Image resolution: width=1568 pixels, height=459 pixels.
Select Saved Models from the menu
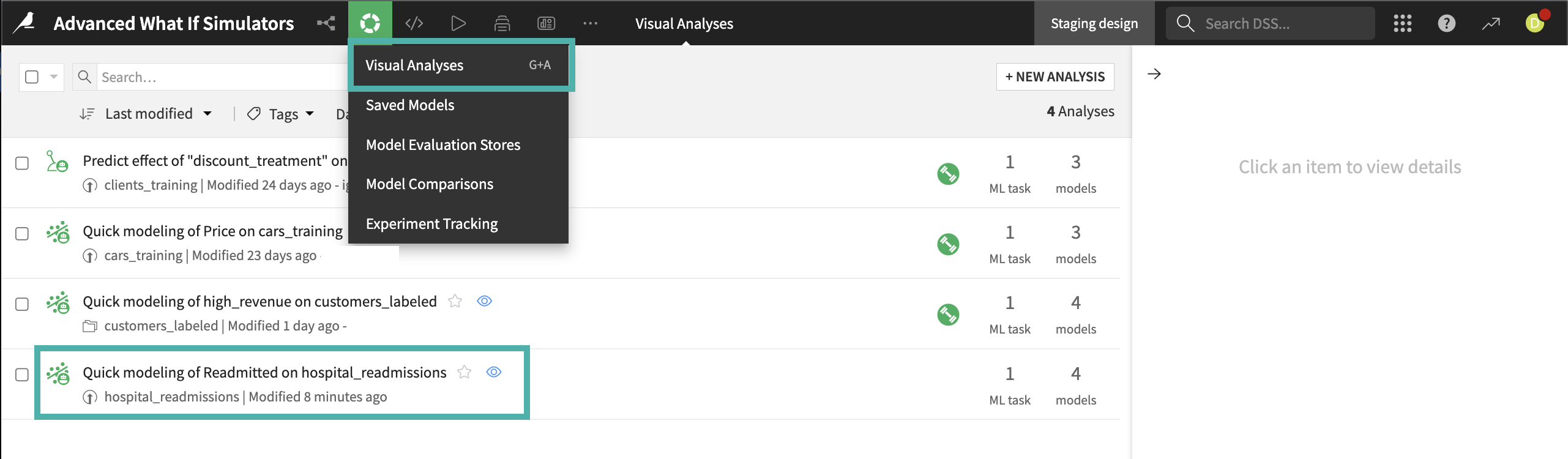click(x=409, y=105)
